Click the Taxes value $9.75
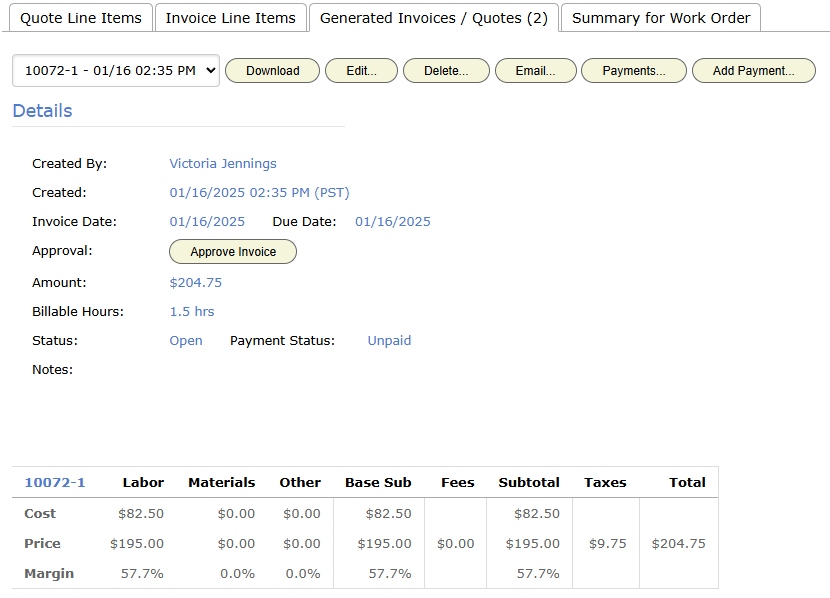The image size is (830, 598). point(608,544)
